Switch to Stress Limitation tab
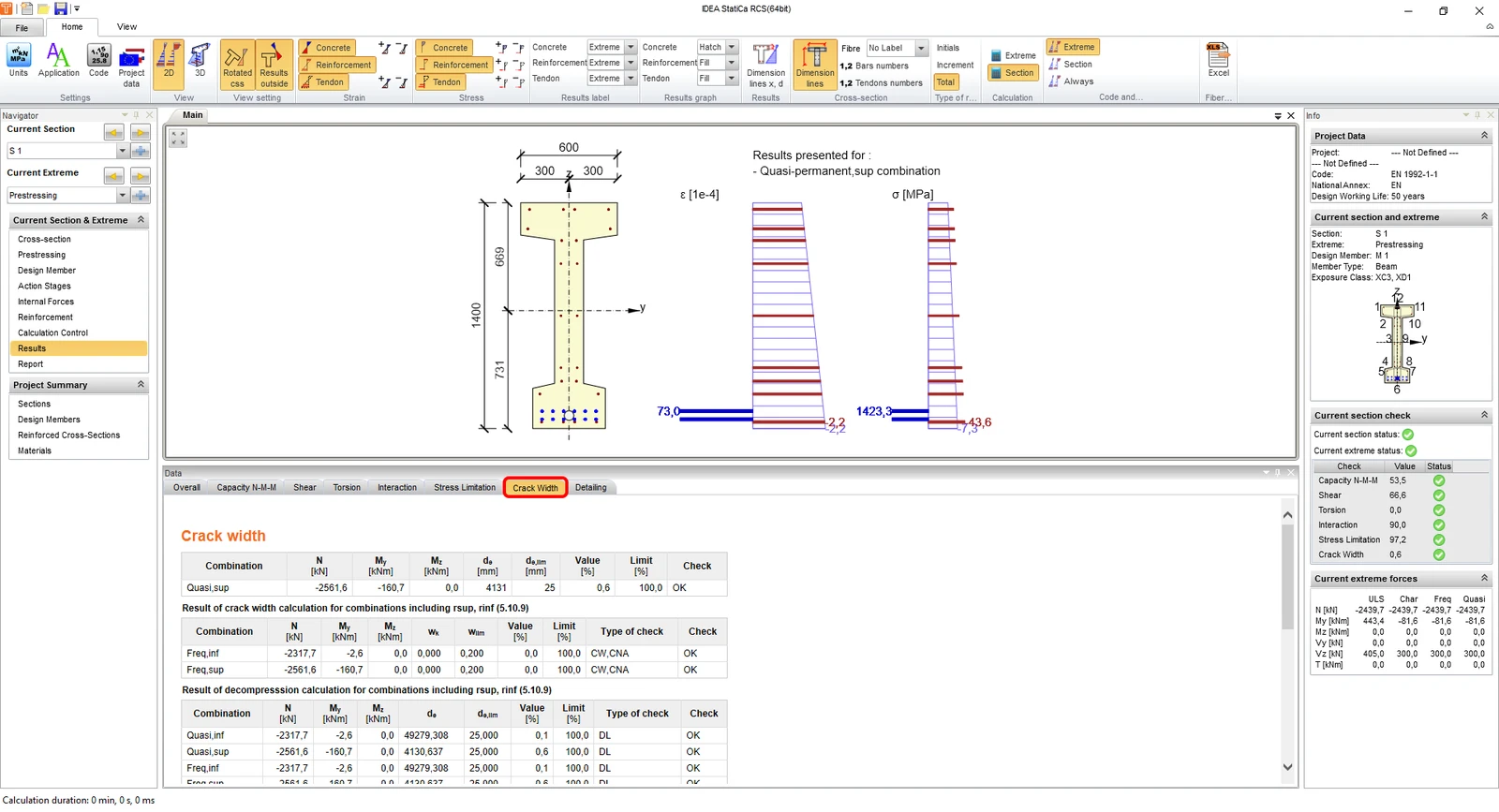Image resolution: width=1499 pixels, height=812 pixels. (x=465, y=487)
